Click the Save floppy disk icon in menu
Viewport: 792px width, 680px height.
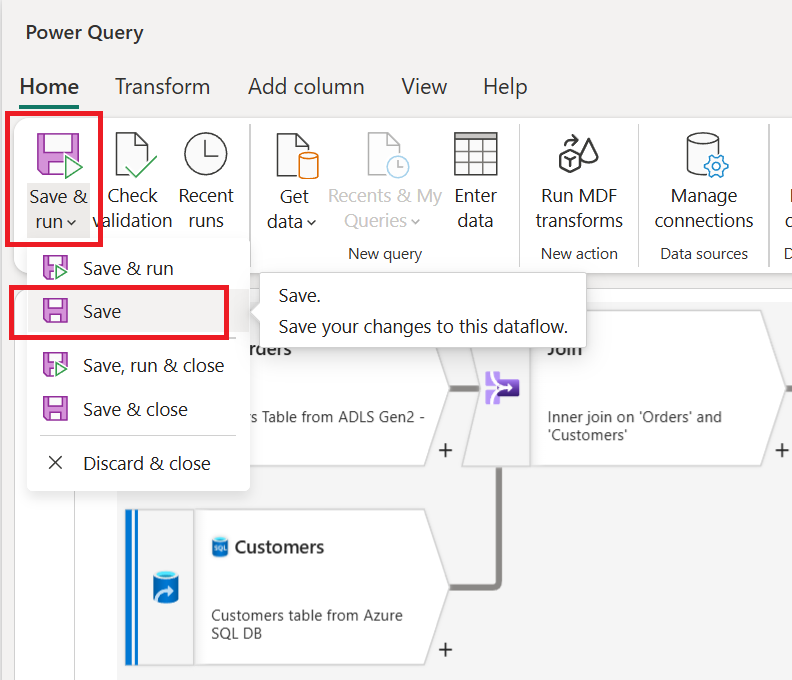[55, 310]
